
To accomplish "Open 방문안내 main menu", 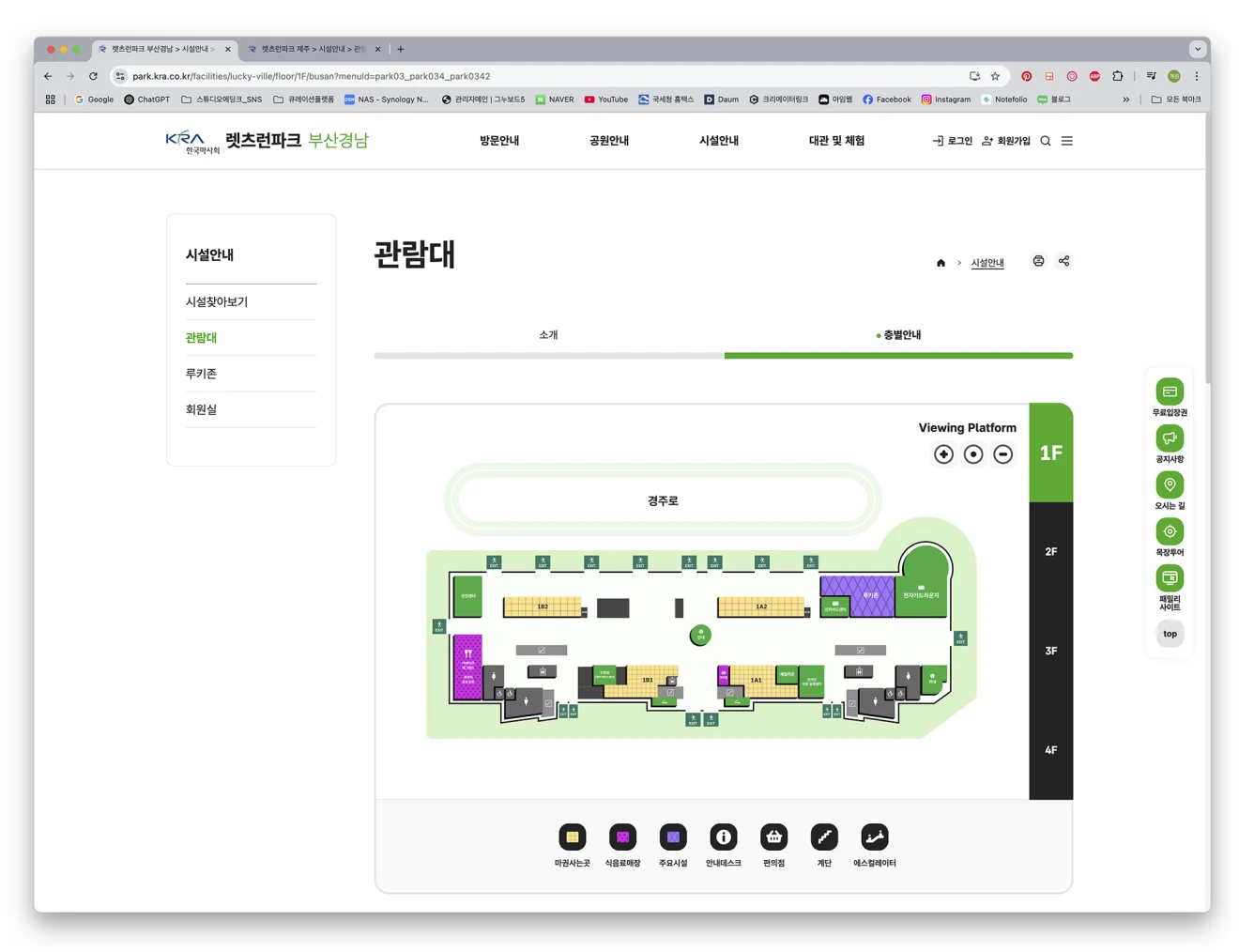I will point(499,141).
